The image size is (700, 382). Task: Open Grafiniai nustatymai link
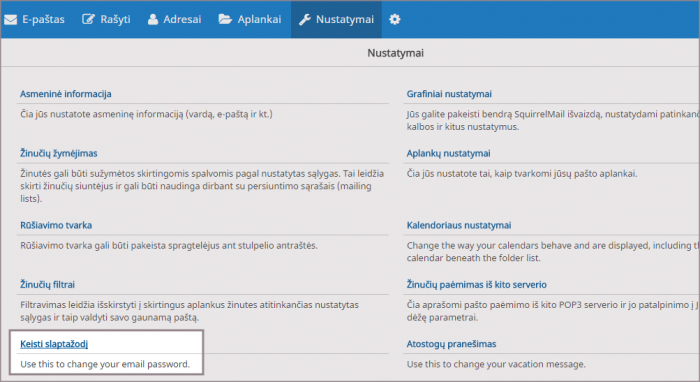point(449,94)
